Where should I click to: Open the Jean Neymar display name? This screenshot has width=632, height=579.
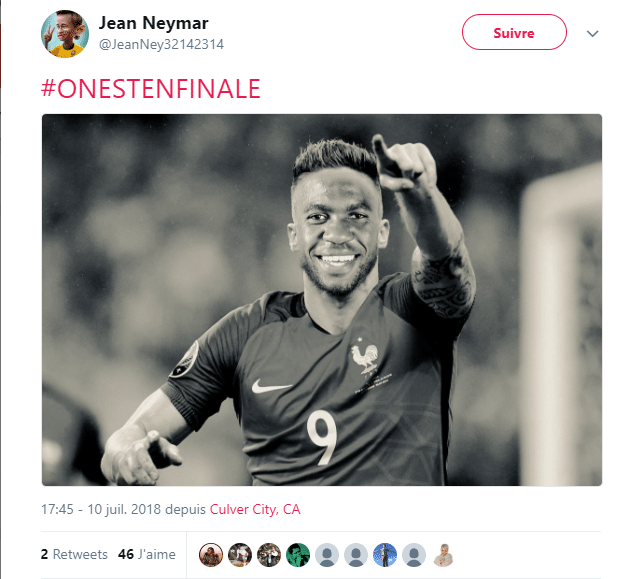pos(154,22)
